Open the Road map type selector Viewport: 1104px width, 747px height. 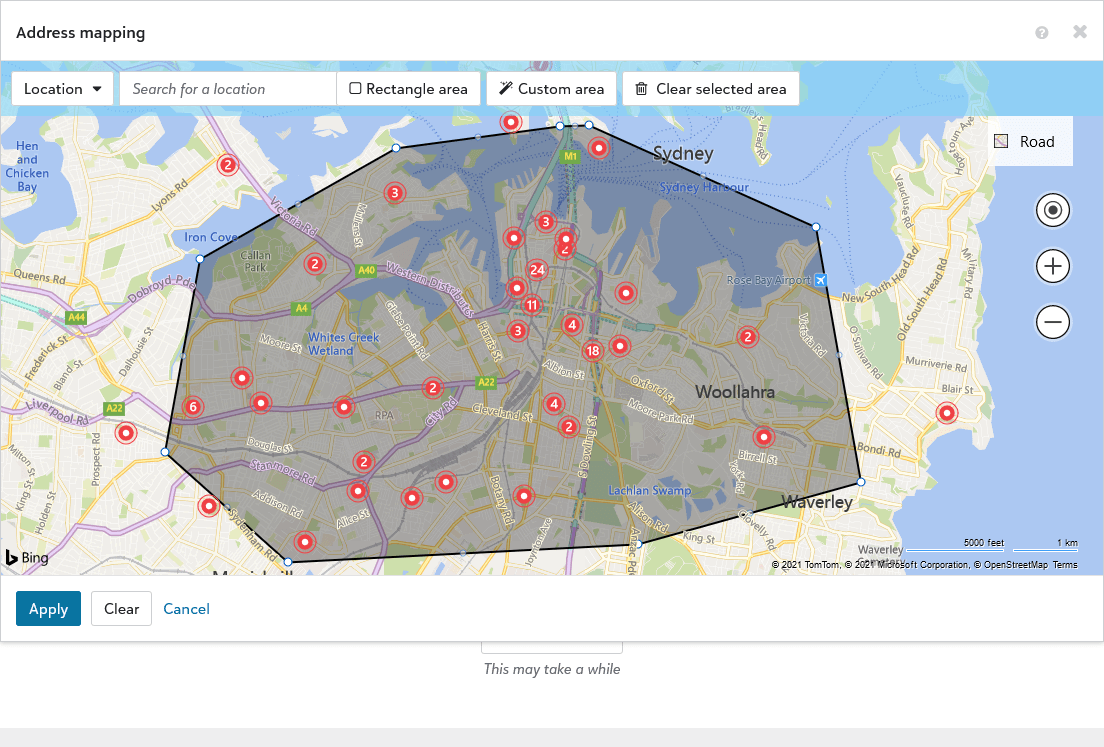point(1030,142)
